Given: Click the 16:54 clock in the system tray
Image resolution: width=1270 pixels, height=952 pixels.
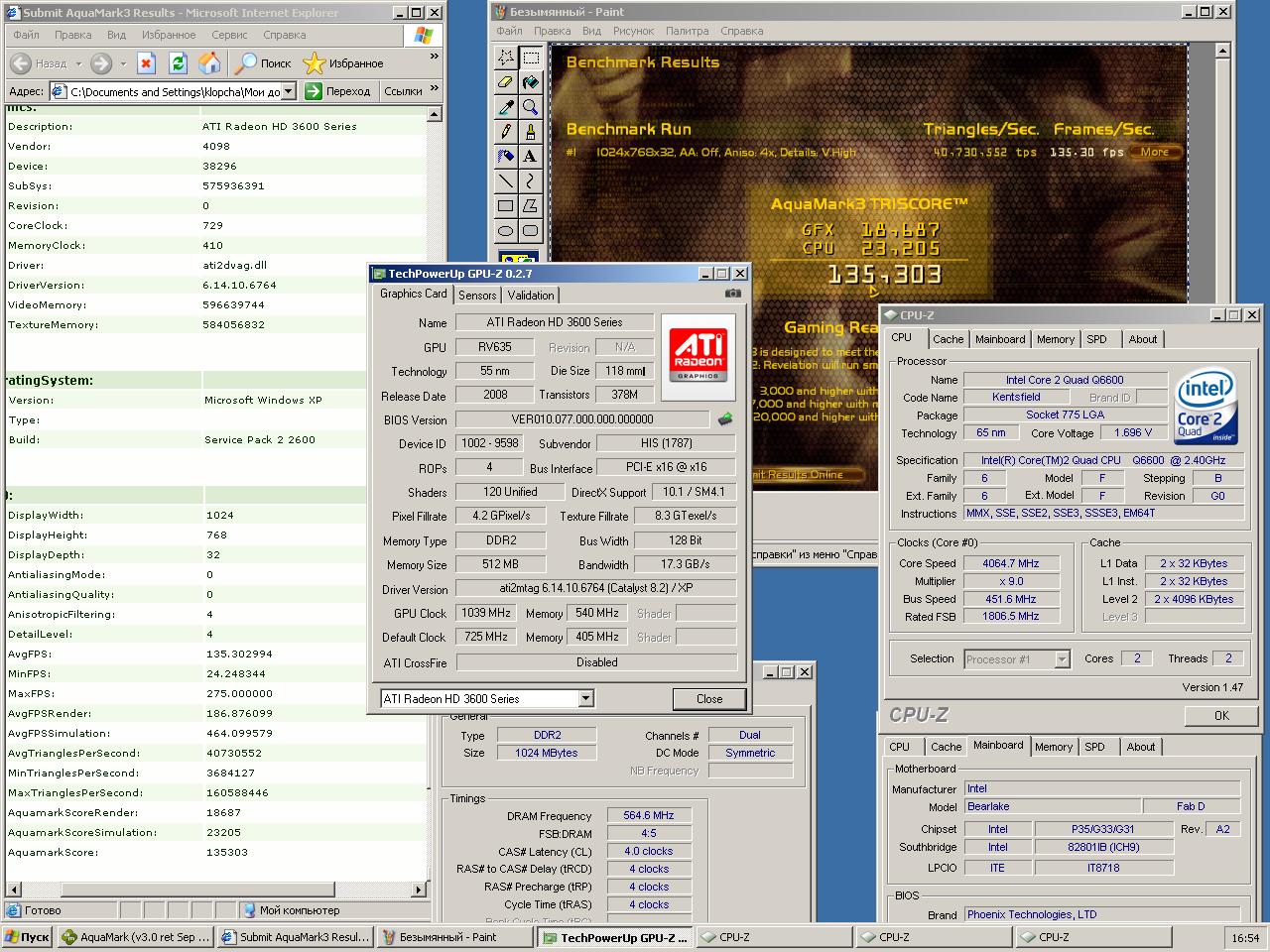Looking at the screenshot, I should coord(1245,938).
